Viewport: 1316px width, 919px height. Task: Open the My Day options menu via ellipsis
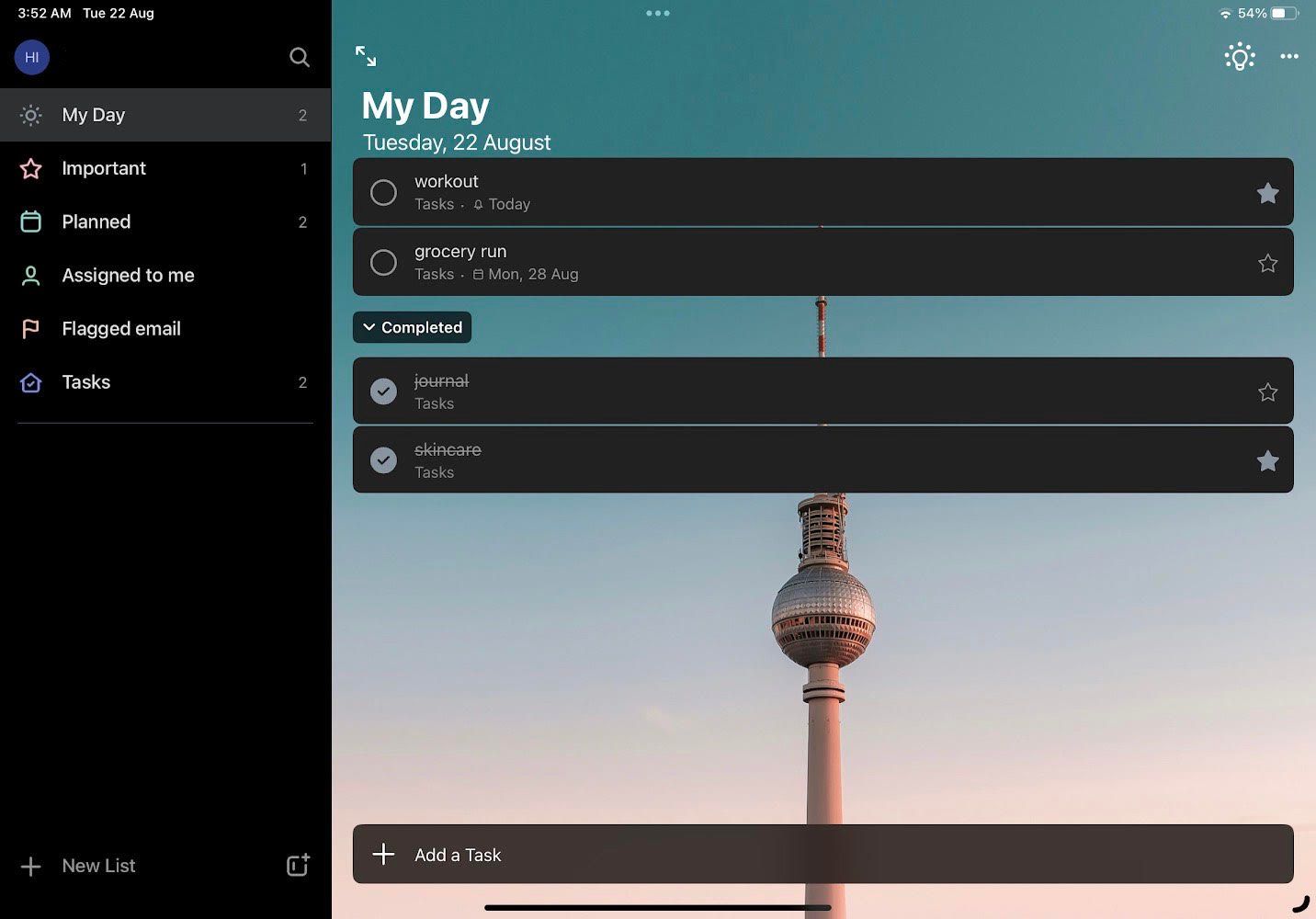1289,56
